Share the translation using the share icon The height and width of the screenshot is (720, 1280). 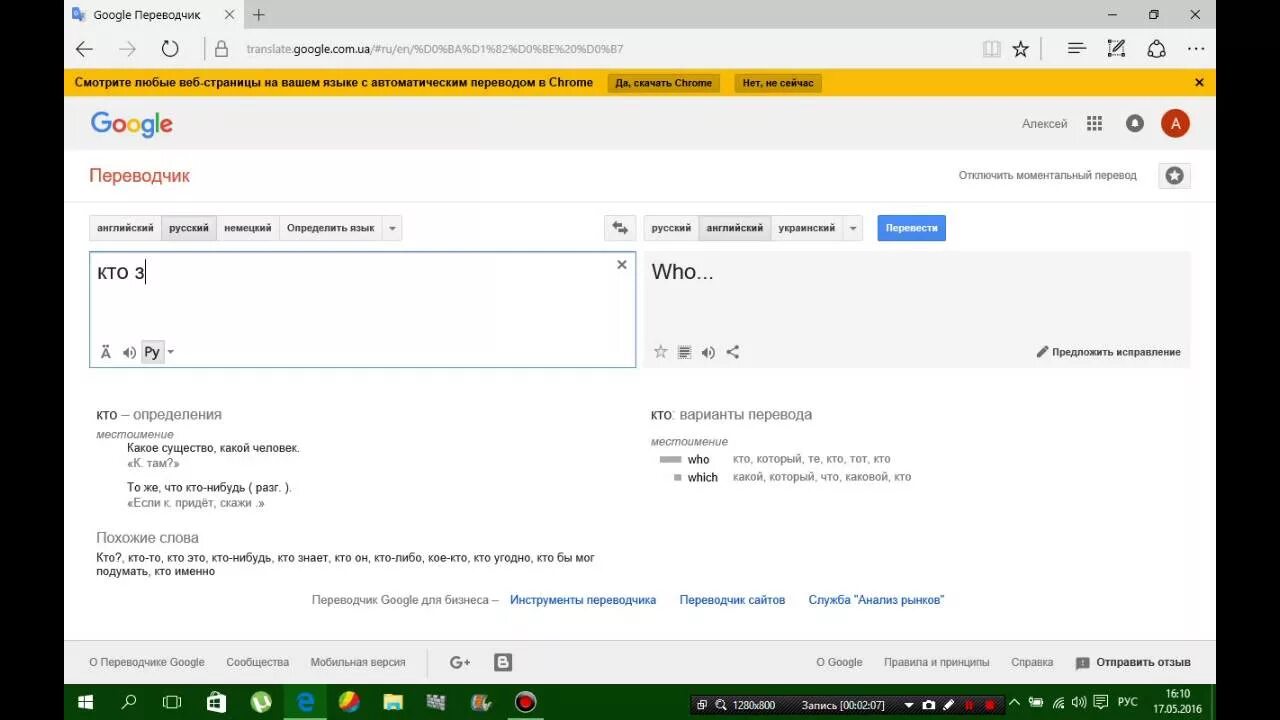pyautogui.click(x=733, y=352)
